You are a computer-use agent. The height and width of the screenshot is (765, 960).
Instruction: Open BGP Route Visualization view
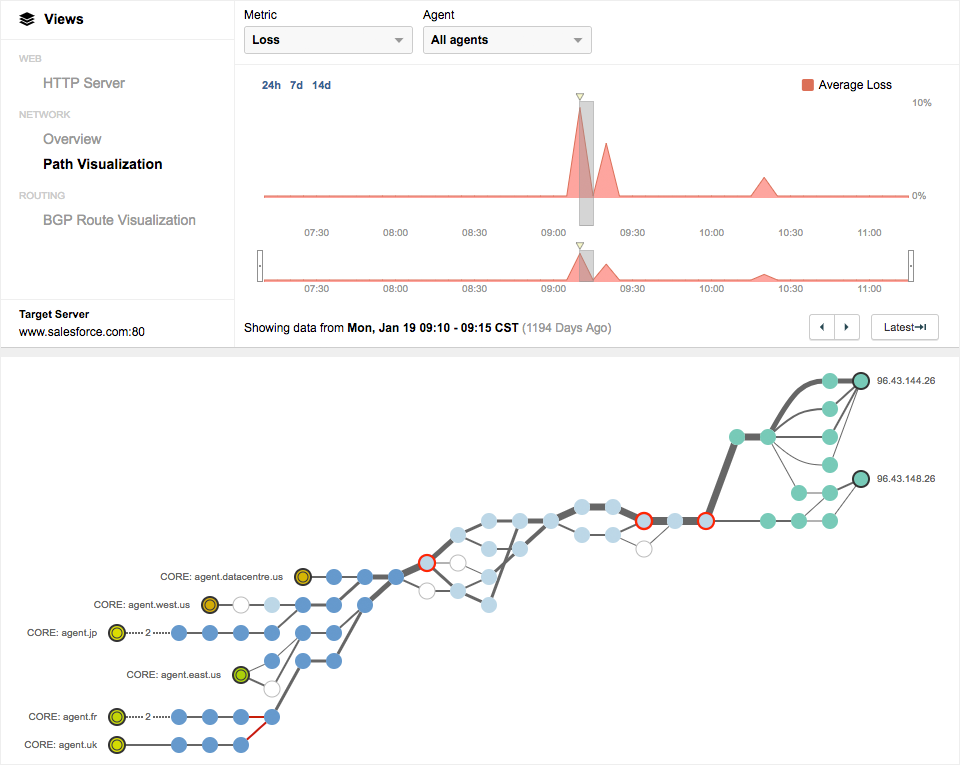119,220
